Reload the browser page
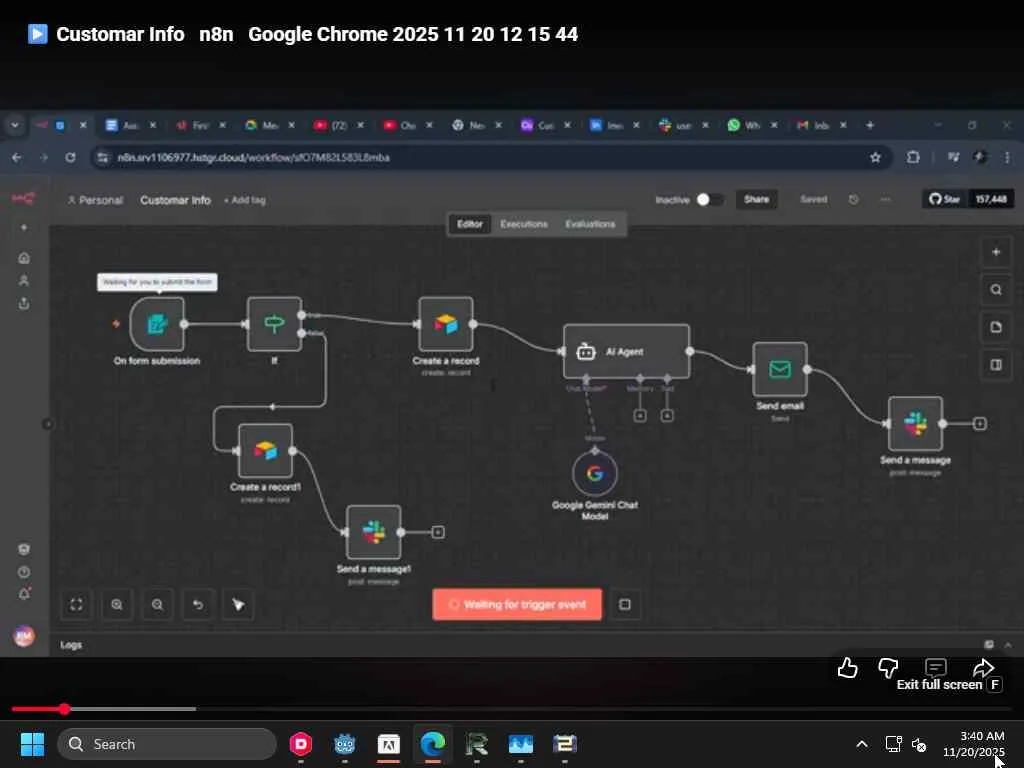 [x=71, y=157]
